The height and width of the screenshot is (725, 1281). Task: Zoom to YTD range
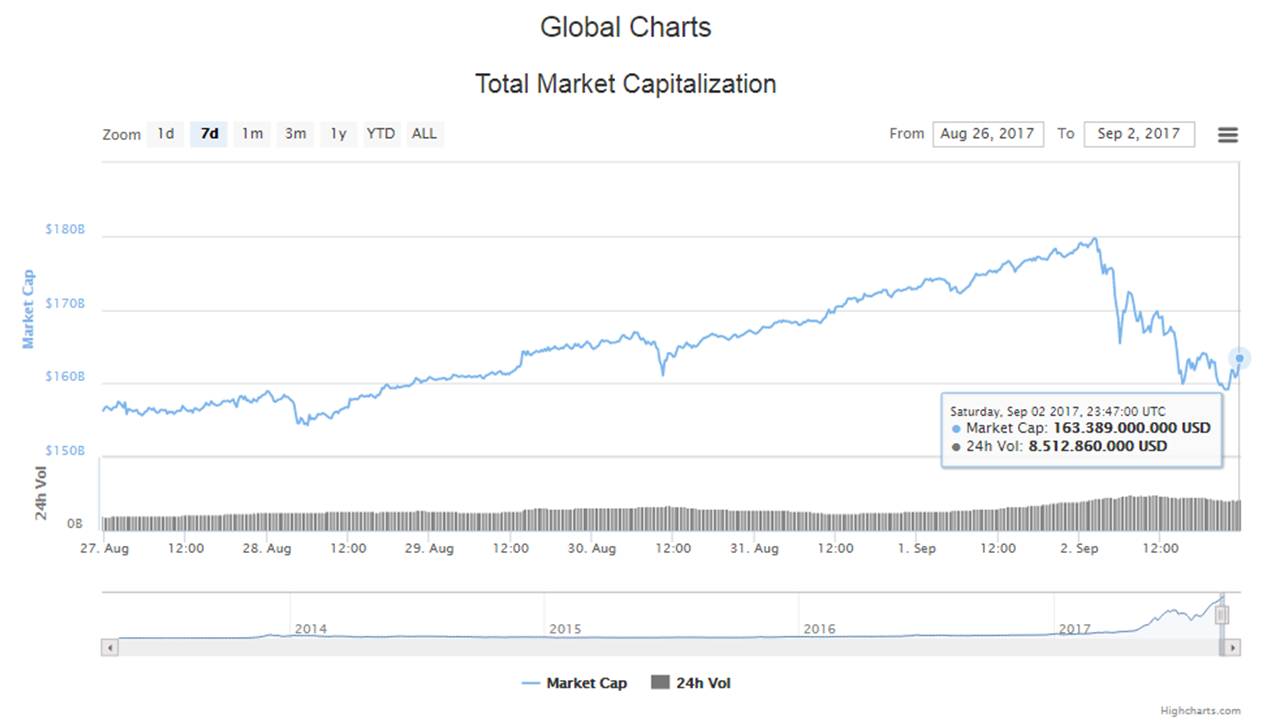click(x=381, y=134)
